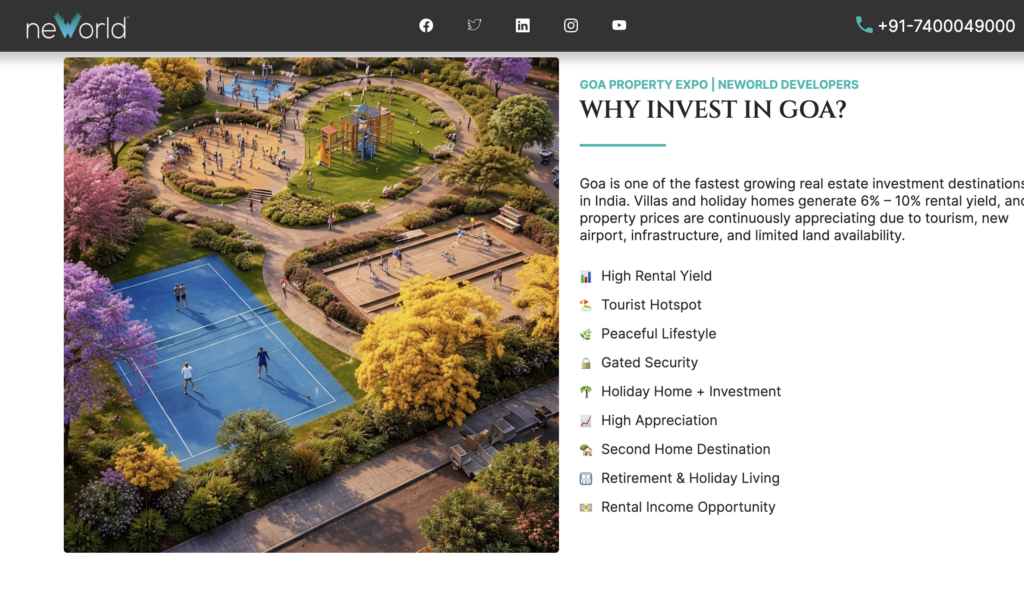Viewport: 1024px width, 595px height.
Task: Open the YouTube social icon
Action: (x=619, y=26)
